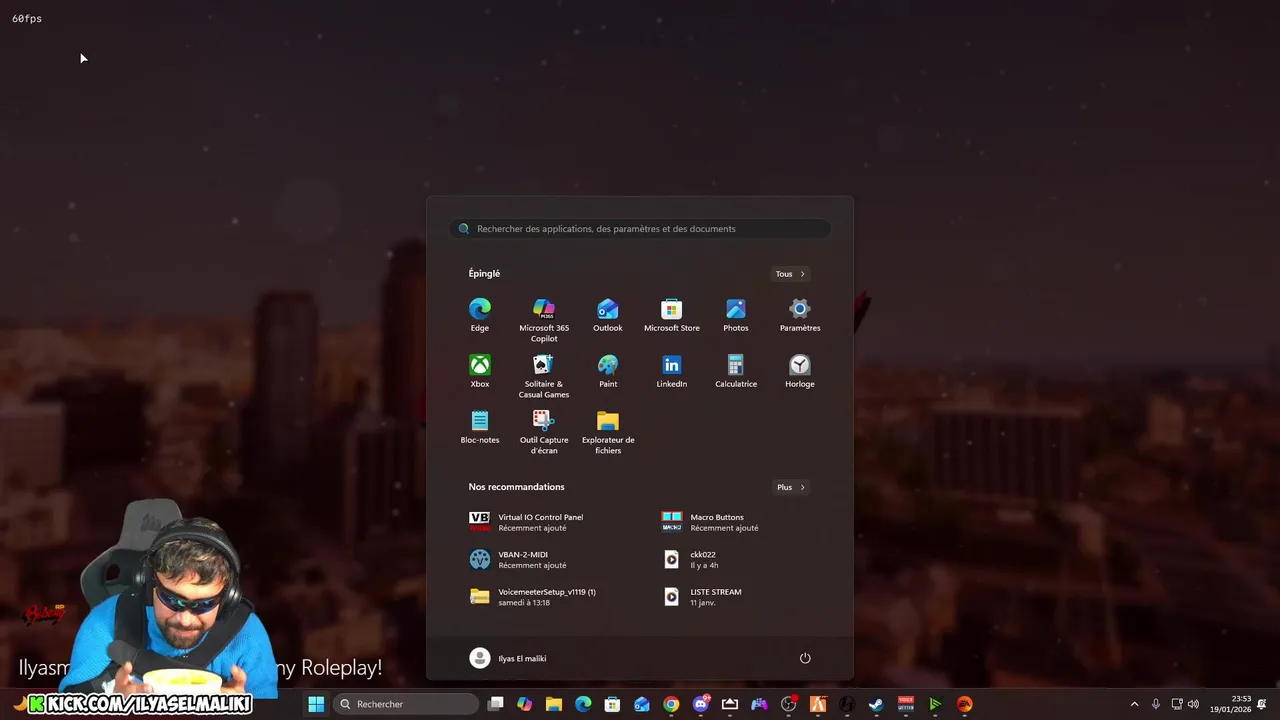Show all apps with Tous button
Viewport: 1280px width, 720px height.
pyautogui.click(x=790, y=274)
